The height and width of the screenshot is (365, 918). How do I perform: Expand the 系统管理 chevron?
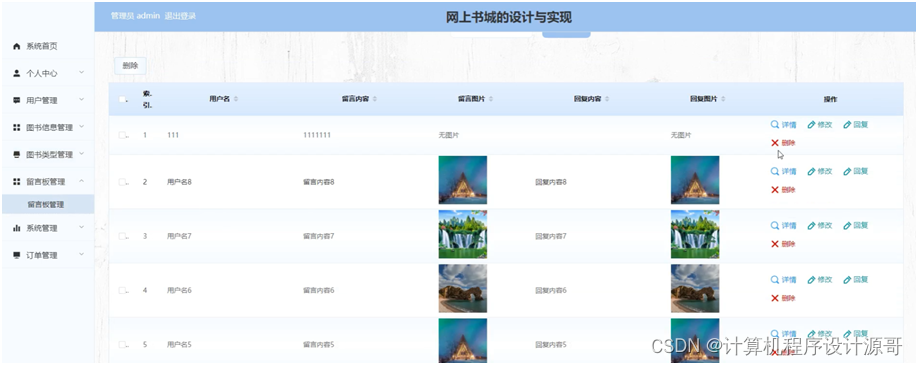point(81,227)
